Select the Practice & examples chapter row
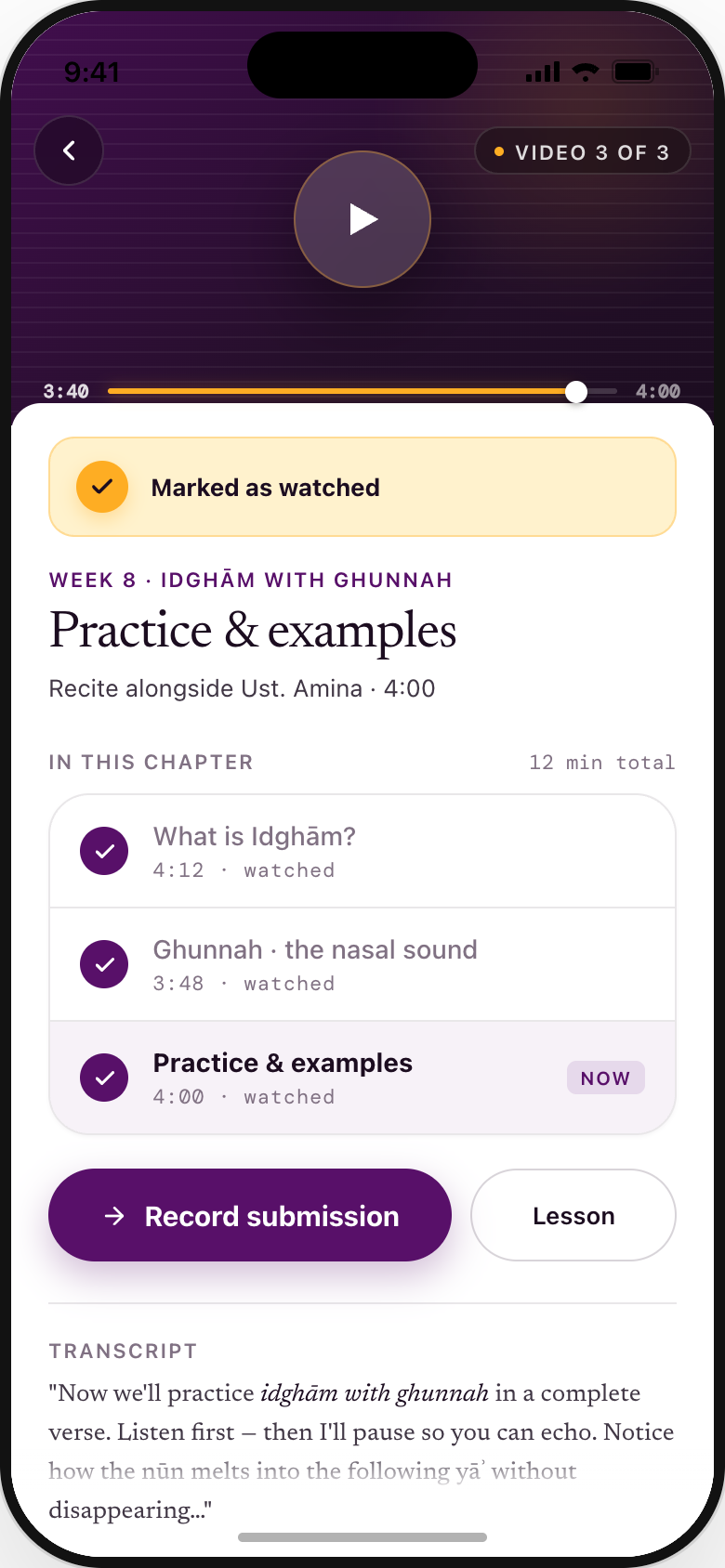This screenshot has width=725, height=1568. click(x=362, y=1078)
